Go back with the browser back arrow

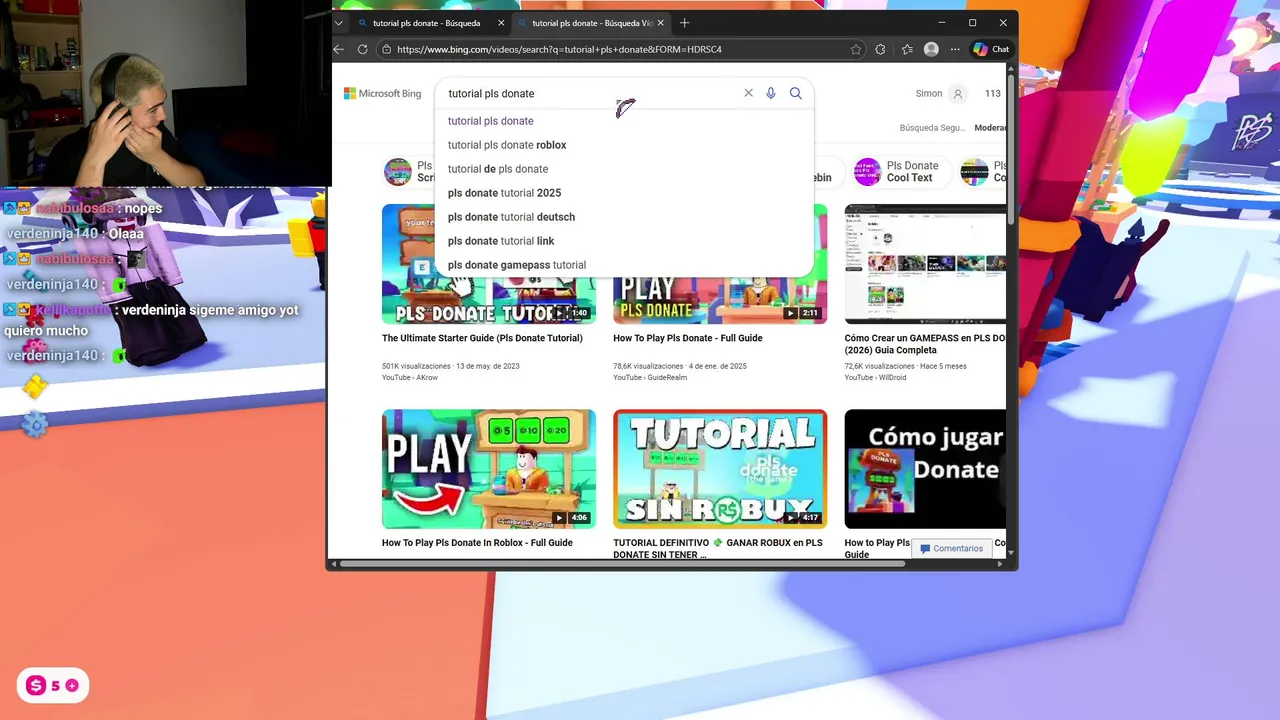tap(338, 49)
